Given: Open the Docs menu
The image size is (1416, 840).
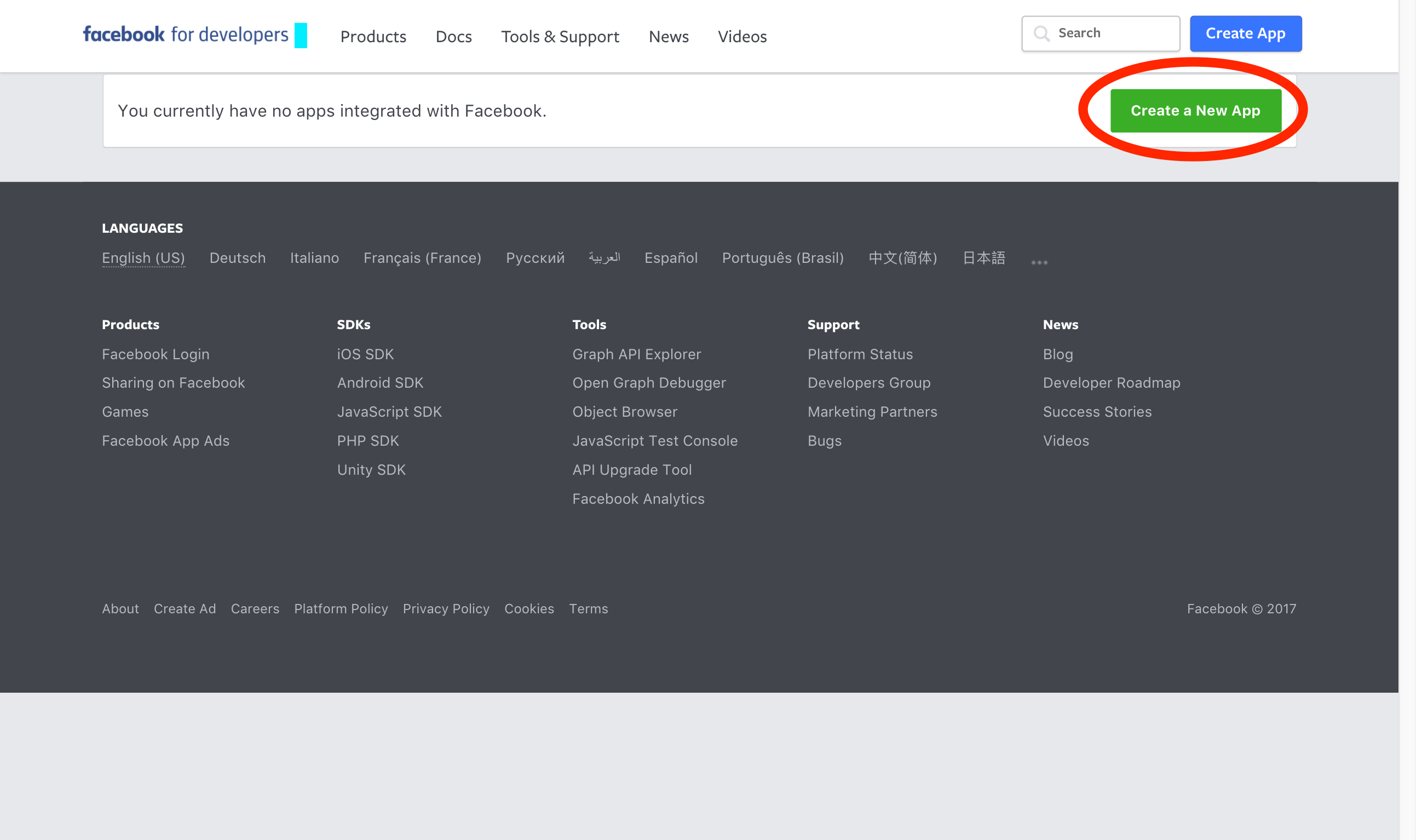Looking at the screenshot, I should [x=453, y=37].
